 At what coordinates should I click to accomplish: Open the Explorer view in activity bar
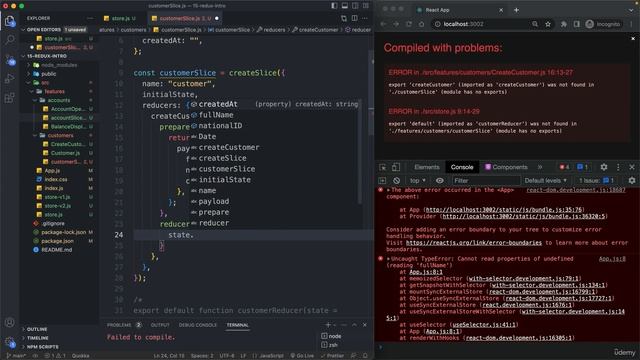(x=9, y=21)
